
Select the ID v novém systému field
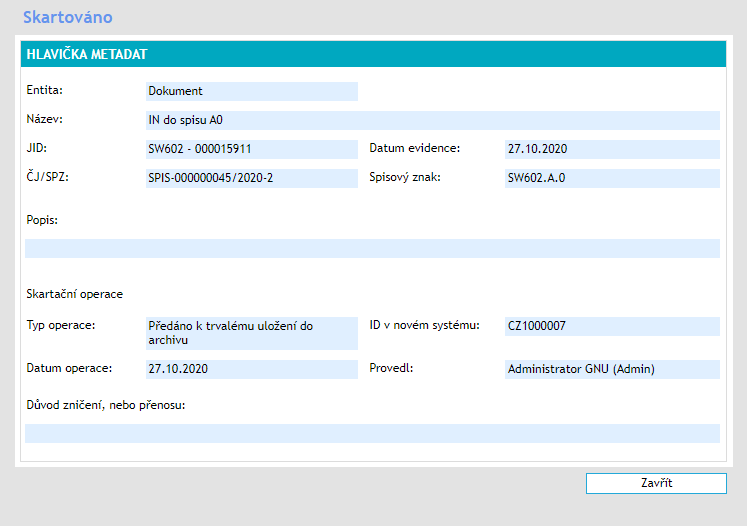pyautogui.click(x=612, y=326)
